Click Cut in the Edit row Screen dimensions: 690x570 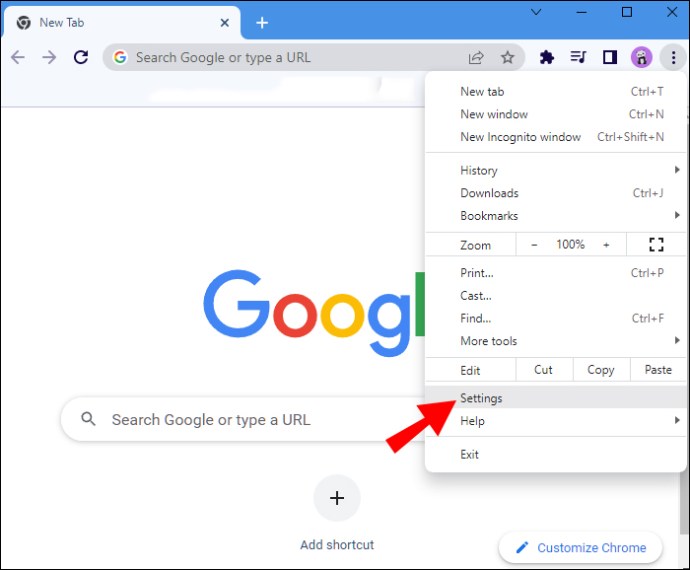coord(544,370)
